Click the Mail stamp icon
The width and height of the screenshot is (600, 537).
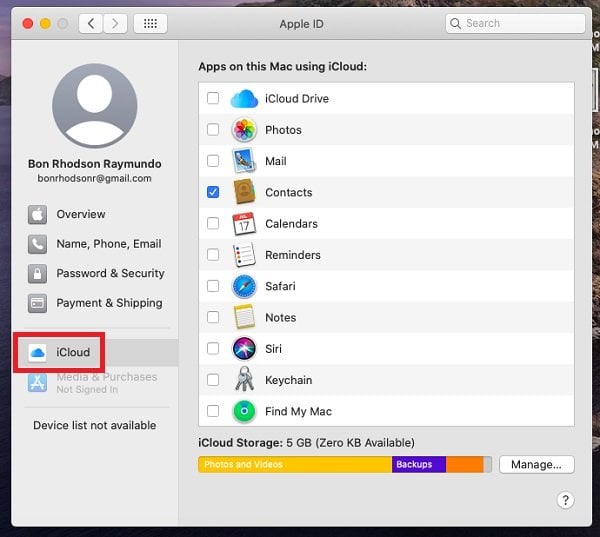[x=244, y=161]
